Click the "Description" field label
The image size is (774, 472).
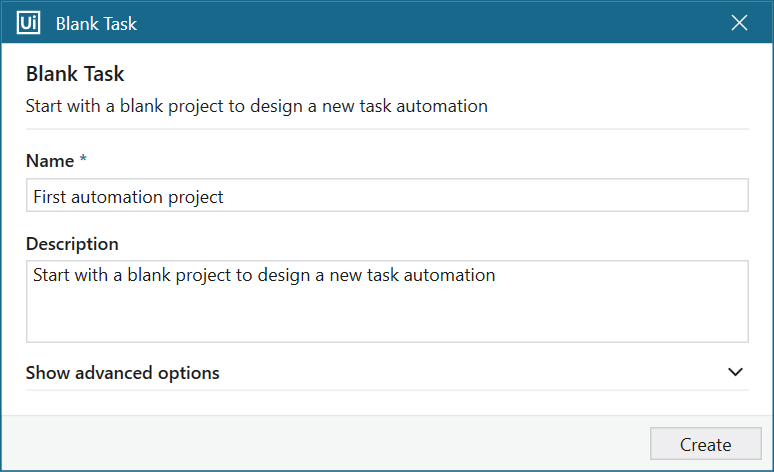click(72, 244)
